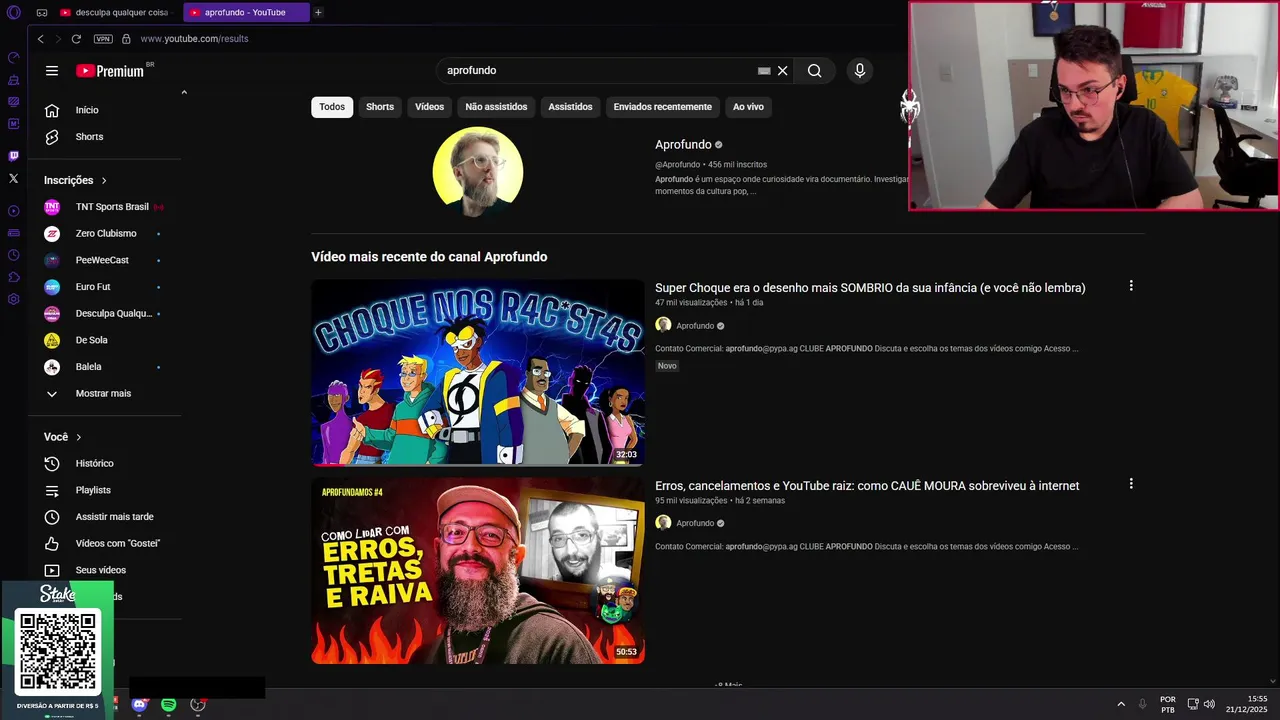Open the Opera history clock icon
The height and width of the screenshot is (720, 1280).
(13, 255)
